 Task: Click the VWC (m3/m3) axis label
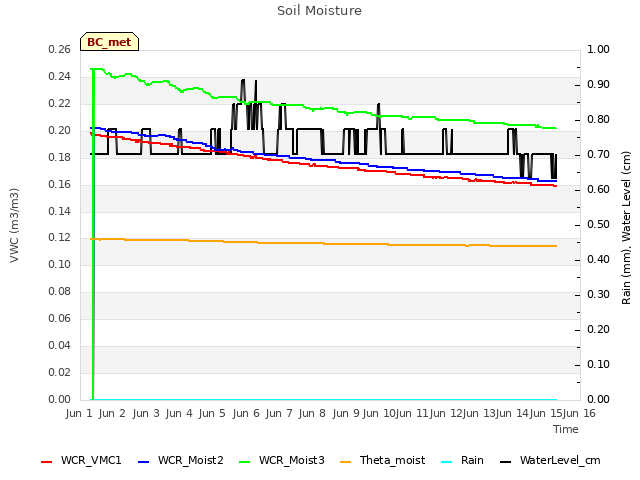(14, 225)
